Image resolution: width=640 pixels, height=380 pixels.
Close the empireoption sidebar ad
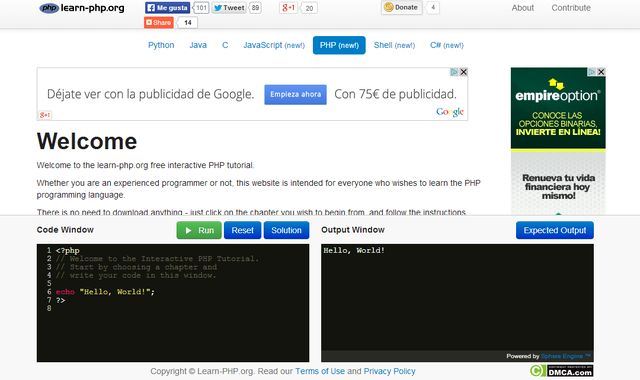click(601, 72)
